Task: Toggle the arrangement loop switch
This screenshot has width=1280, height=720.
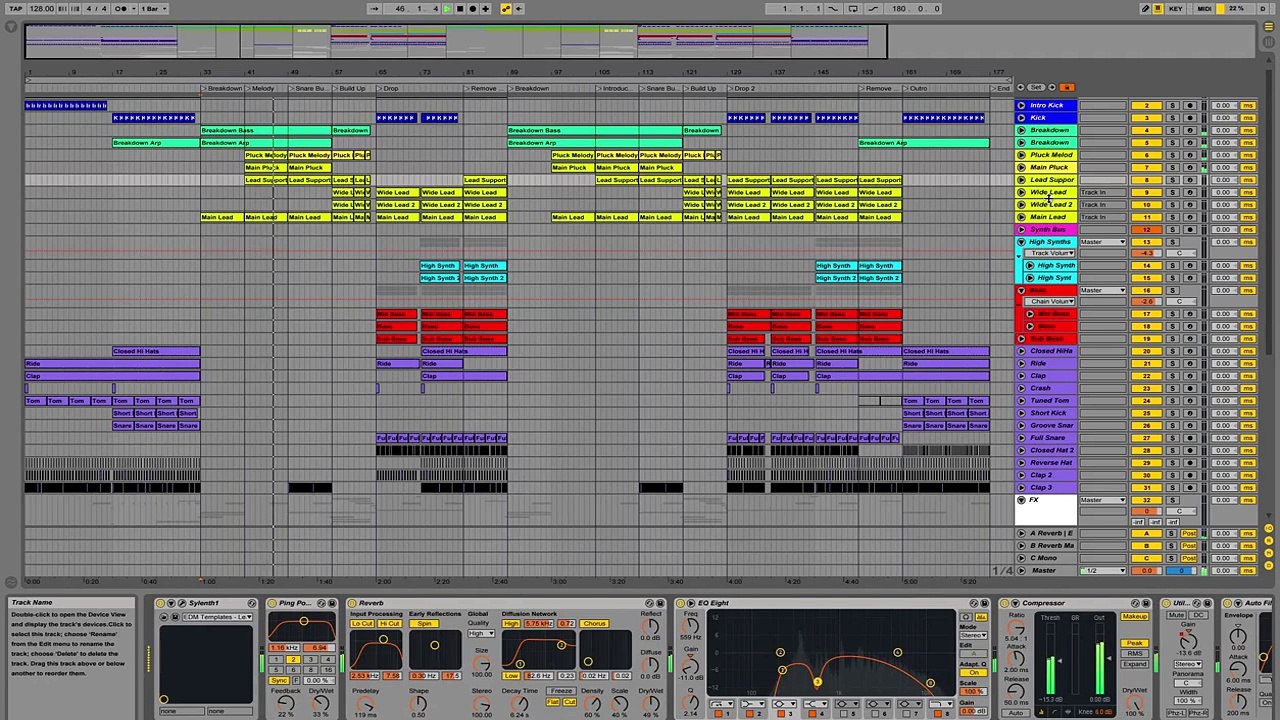Action: pos(853,8)
